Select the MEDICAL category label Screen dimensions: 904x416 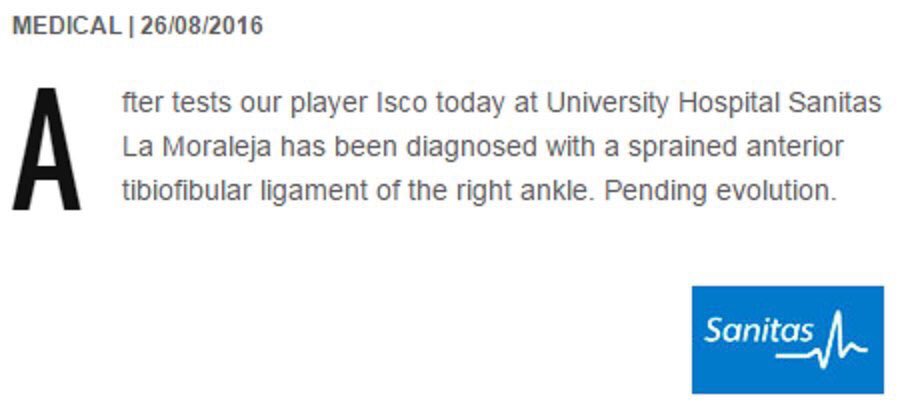pos(66,26)
